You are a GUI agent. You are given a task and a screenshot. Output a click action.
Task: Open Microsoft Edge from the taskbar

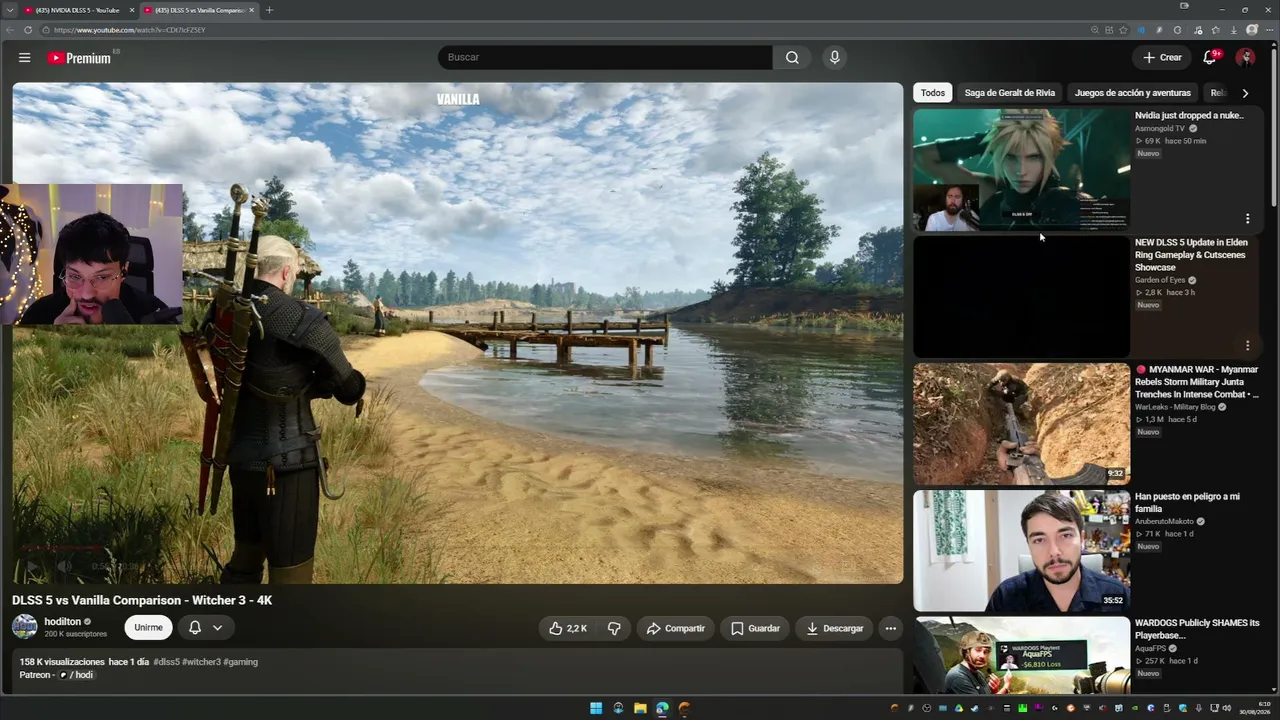pos(662,708)
